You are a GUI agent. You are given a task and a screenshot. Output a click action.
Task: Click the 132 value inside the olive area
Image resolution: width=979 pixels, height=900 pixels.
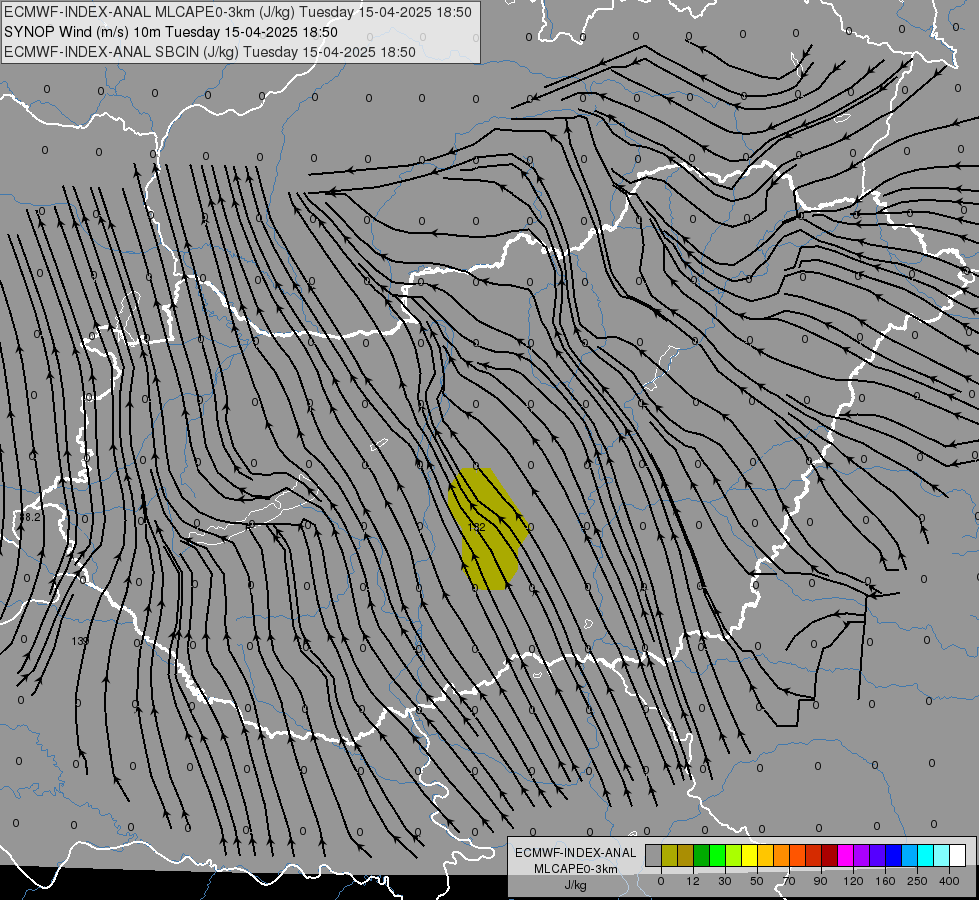click(476, 527)
